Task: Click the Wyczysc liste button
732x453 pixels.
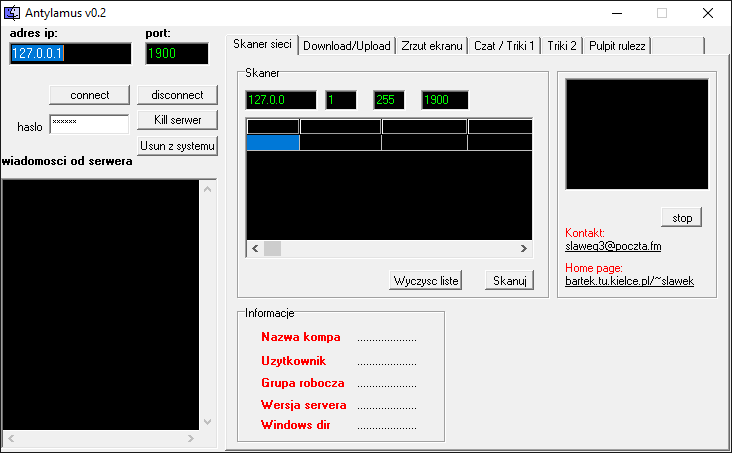Action: pyautogui.click(x=426, y=281)
